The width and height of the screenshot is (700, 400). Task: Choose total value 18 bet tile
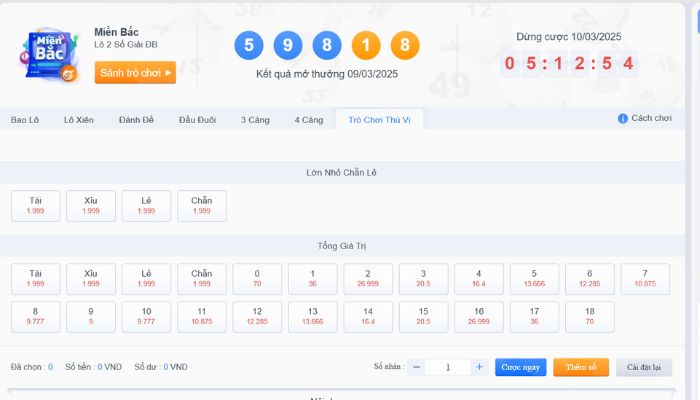pos(589,316)
